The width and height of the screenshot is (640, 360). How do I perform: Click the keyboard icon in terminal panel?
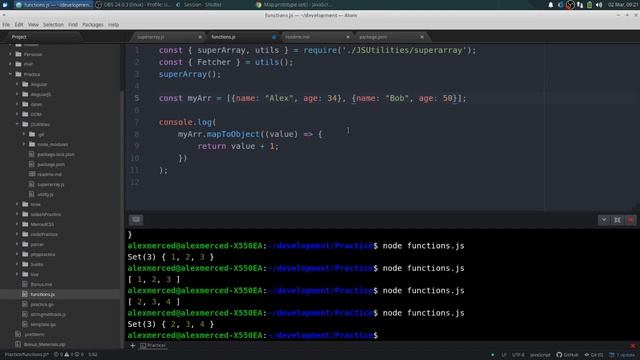136,220
